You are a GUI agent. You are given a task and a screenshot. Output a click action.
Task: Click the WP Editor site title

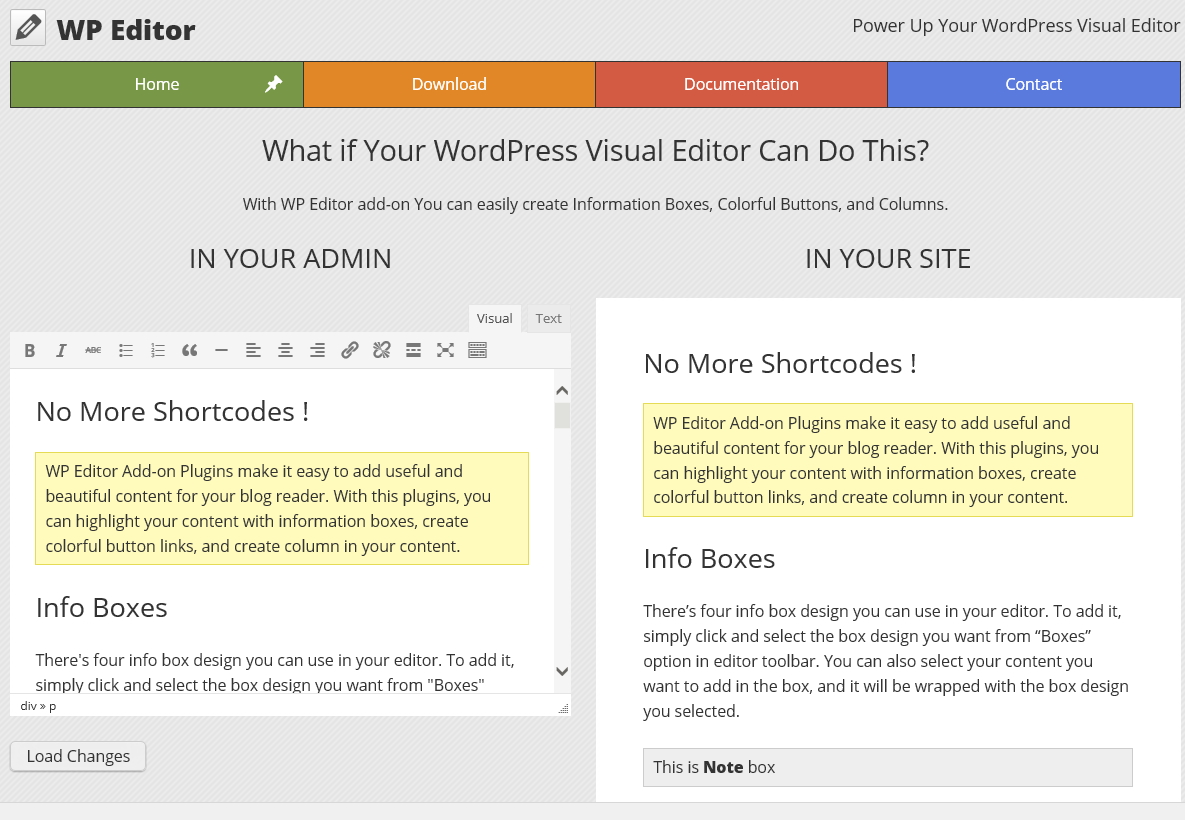click(x=126, y=29)
